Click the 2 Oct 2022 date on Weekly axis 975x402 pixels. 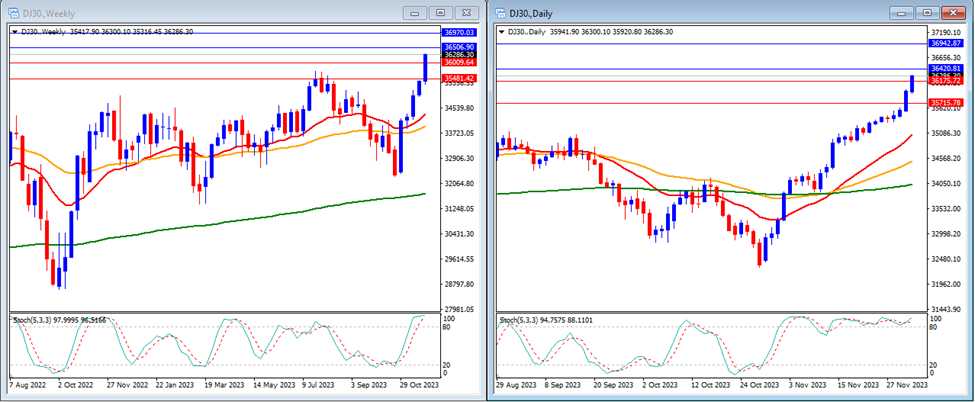click(x=73, y=385)
